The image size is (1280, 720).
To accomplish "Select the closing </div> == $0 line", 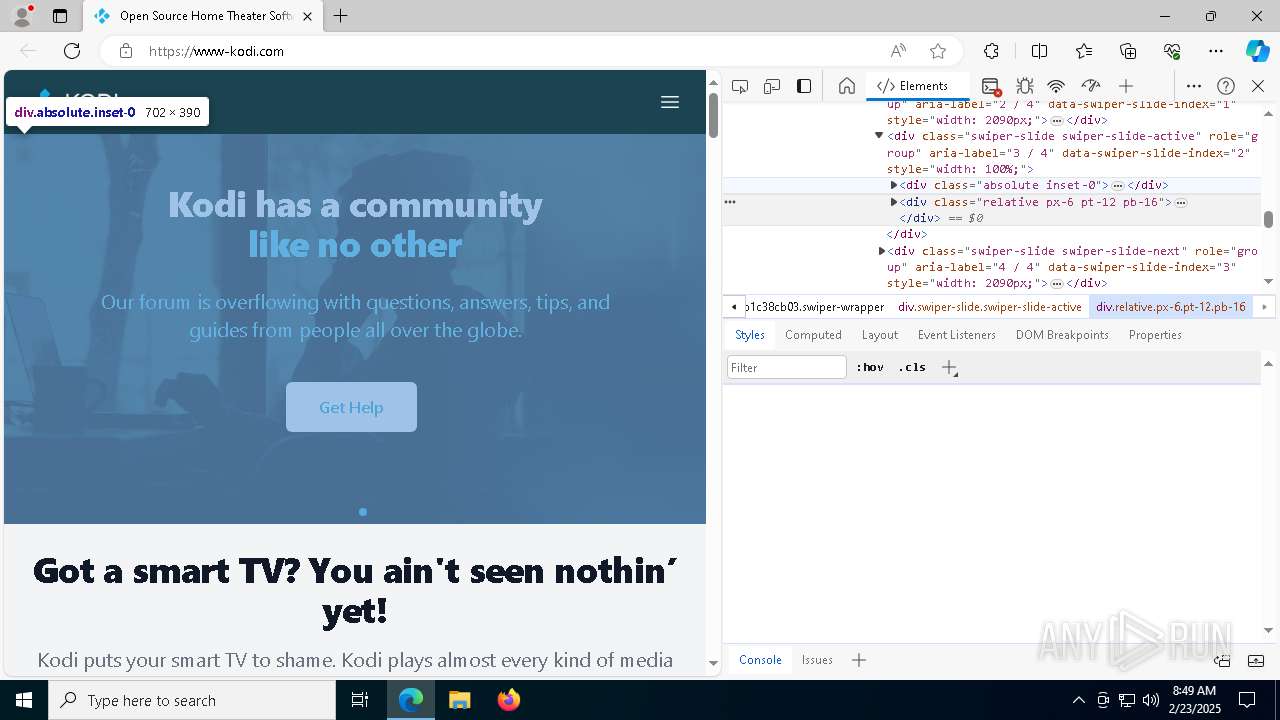I will (941, 218).
